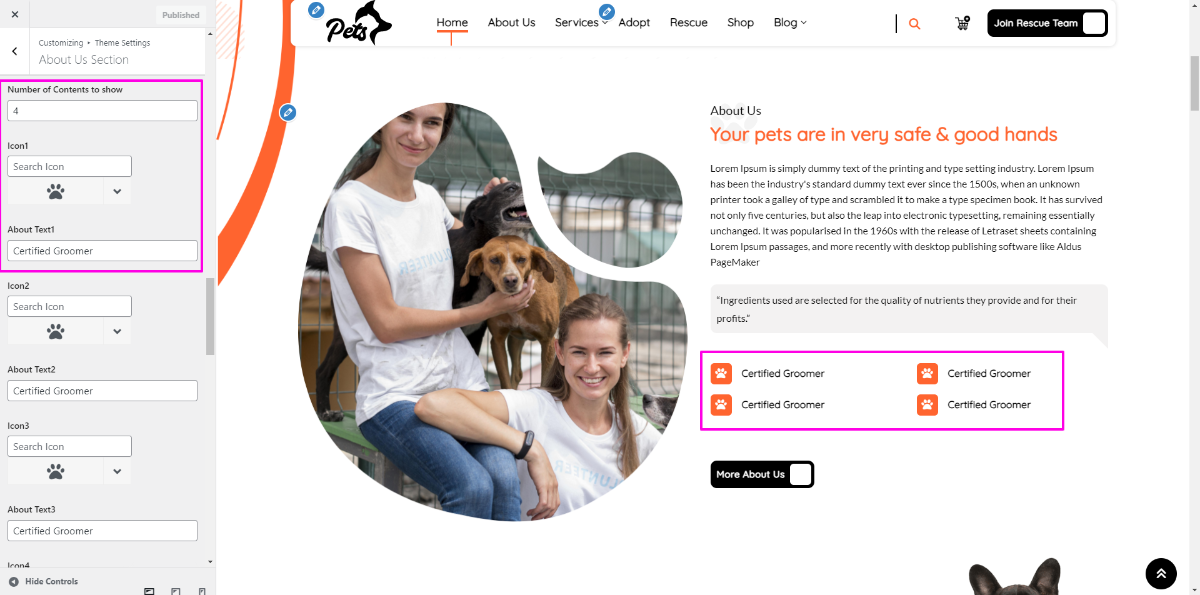The width and height of the screenshot is (1200, 595).
Task: Click the edit pencil above the Services menu
Action: coord(606,12)
